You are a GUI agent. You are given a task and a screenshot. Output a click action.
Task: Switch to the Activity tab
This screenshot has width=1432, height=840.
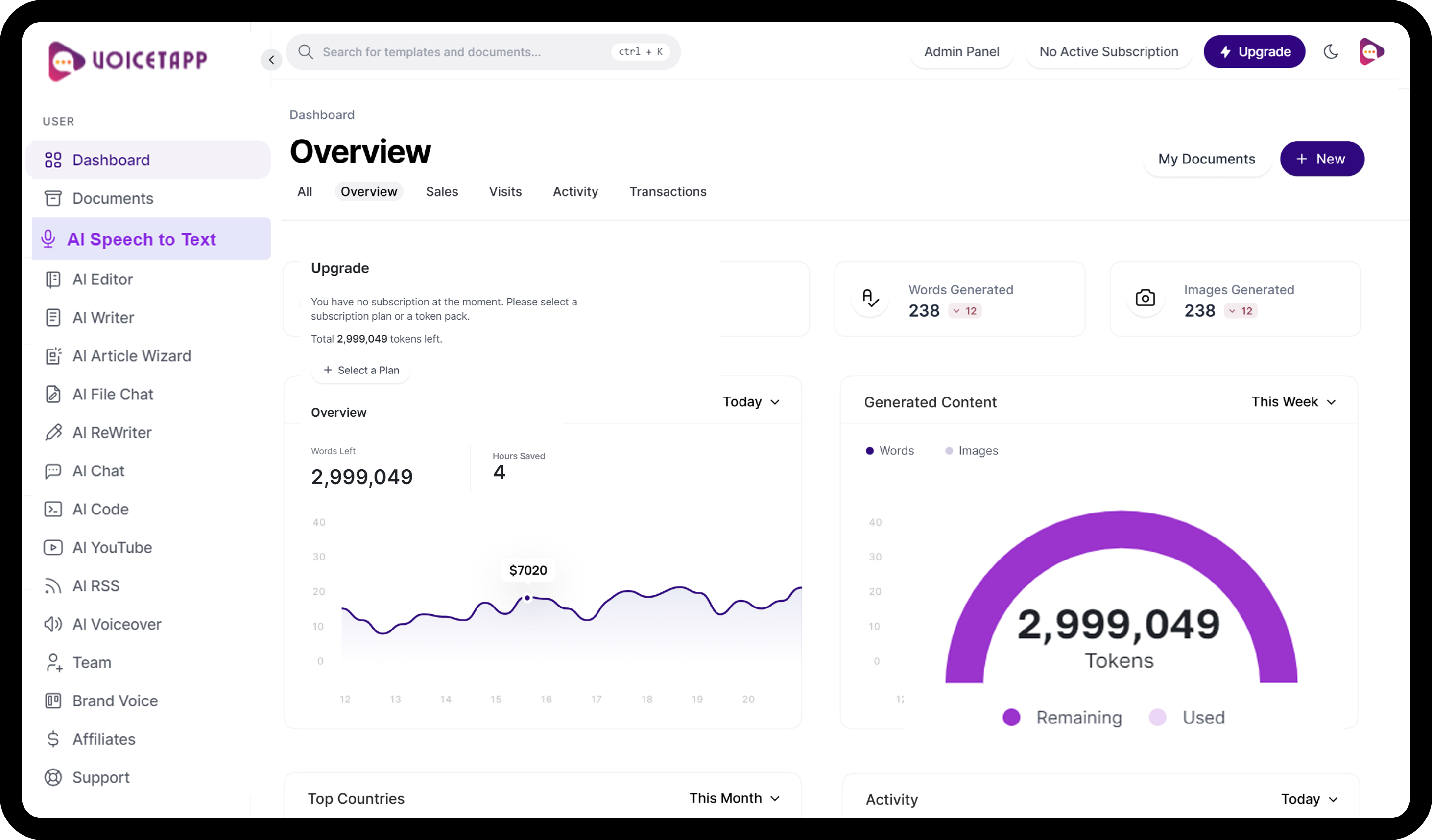(575, 192)
